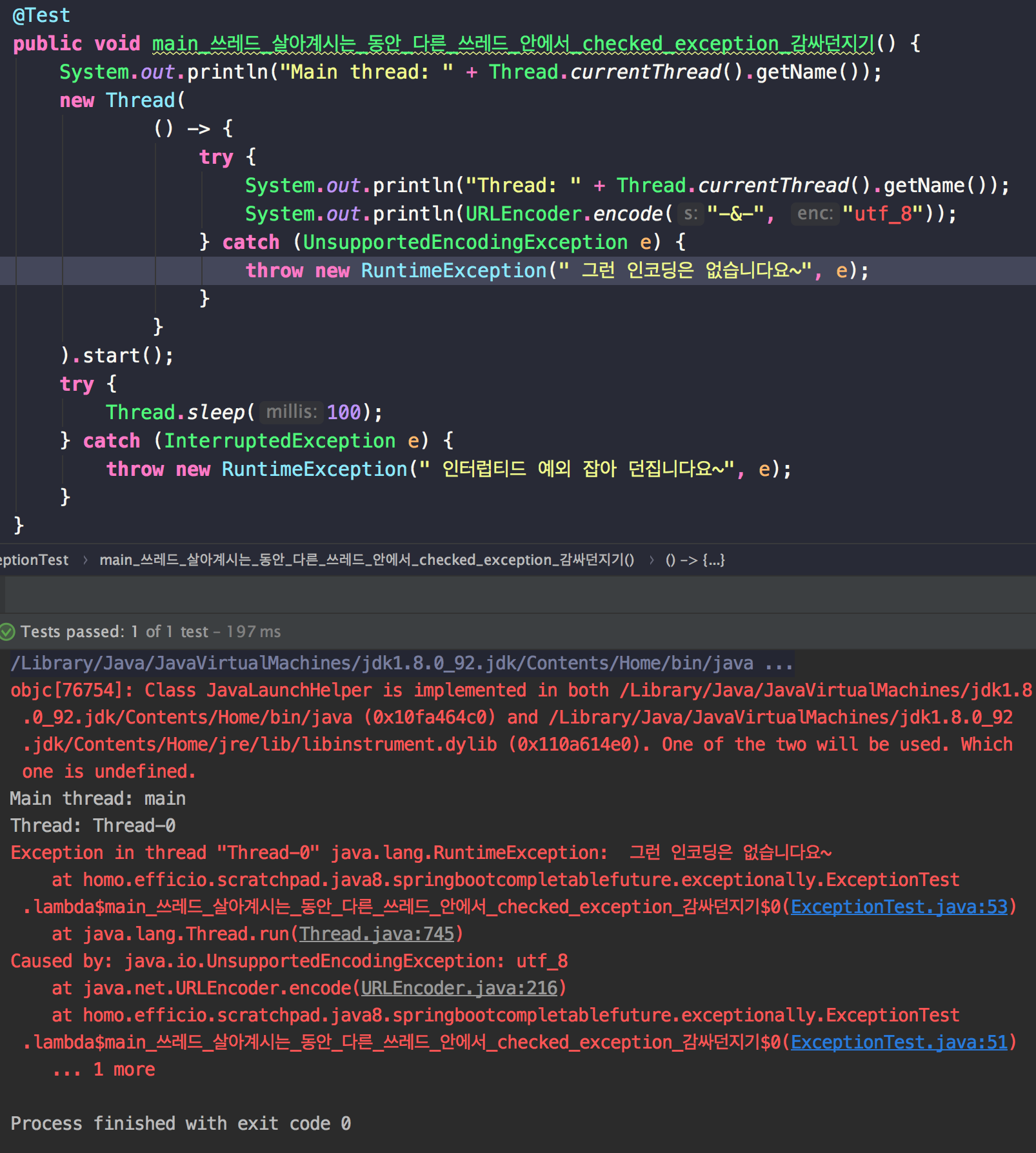Click the "Main thread: main" output line
Screen dimensions: 1036x1153
point(98,798)
